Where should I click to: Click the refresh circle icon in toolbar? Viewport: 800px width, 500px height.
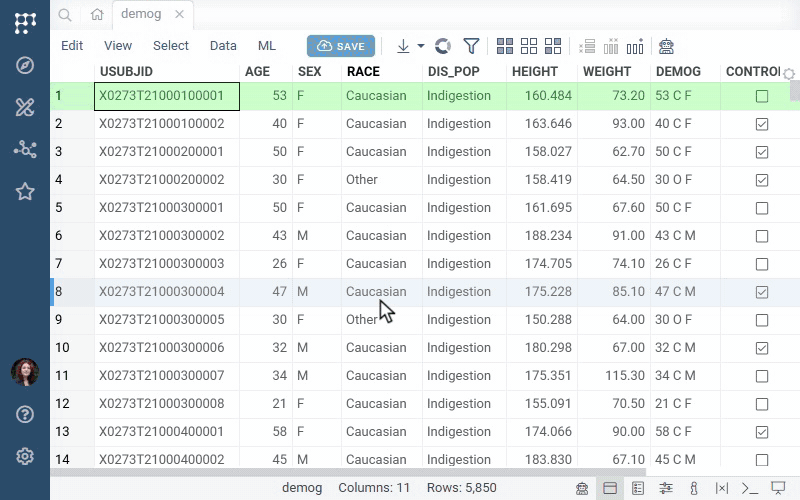[443, 46]
